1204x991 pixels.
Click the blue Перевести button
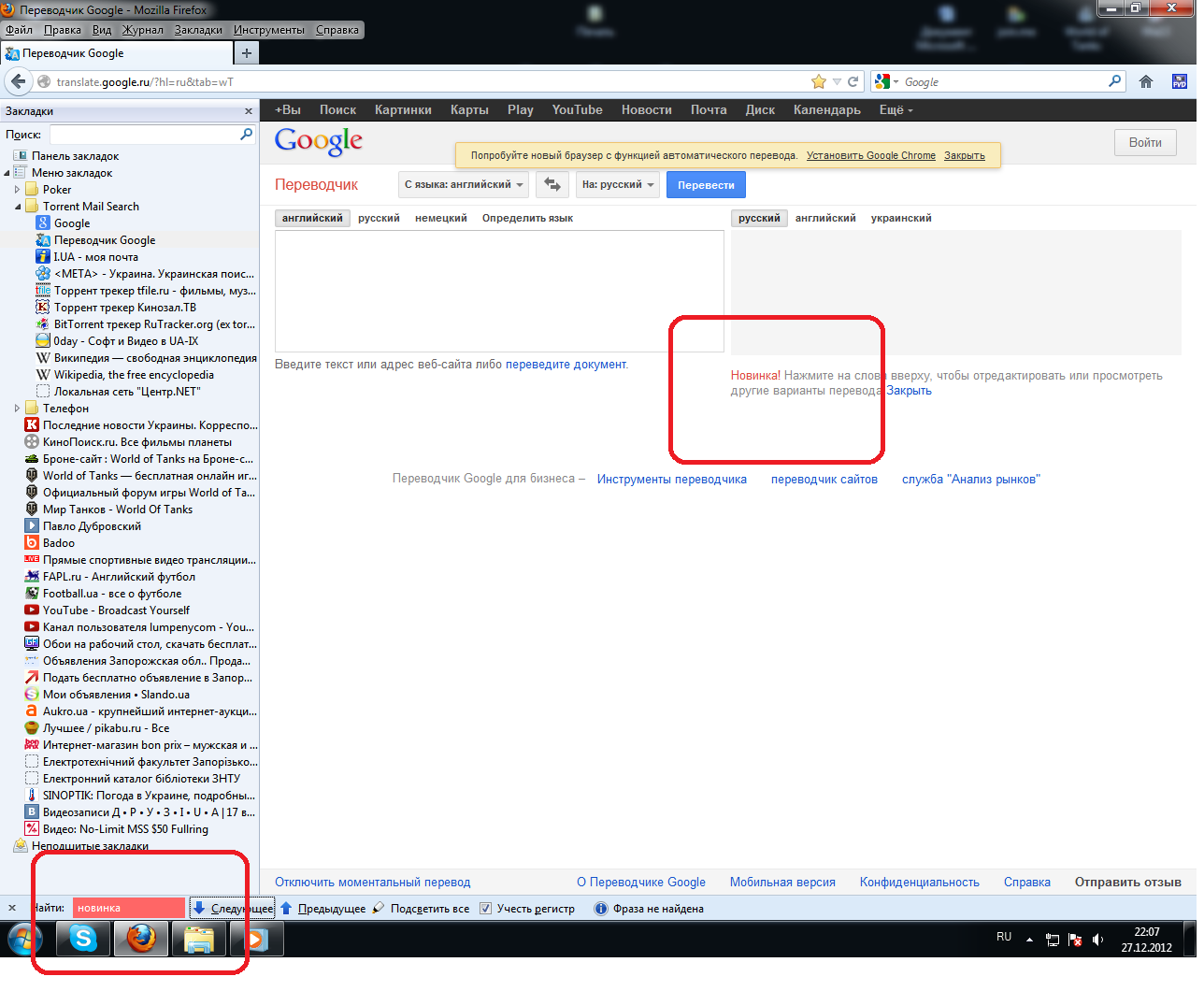pos(706,184)
